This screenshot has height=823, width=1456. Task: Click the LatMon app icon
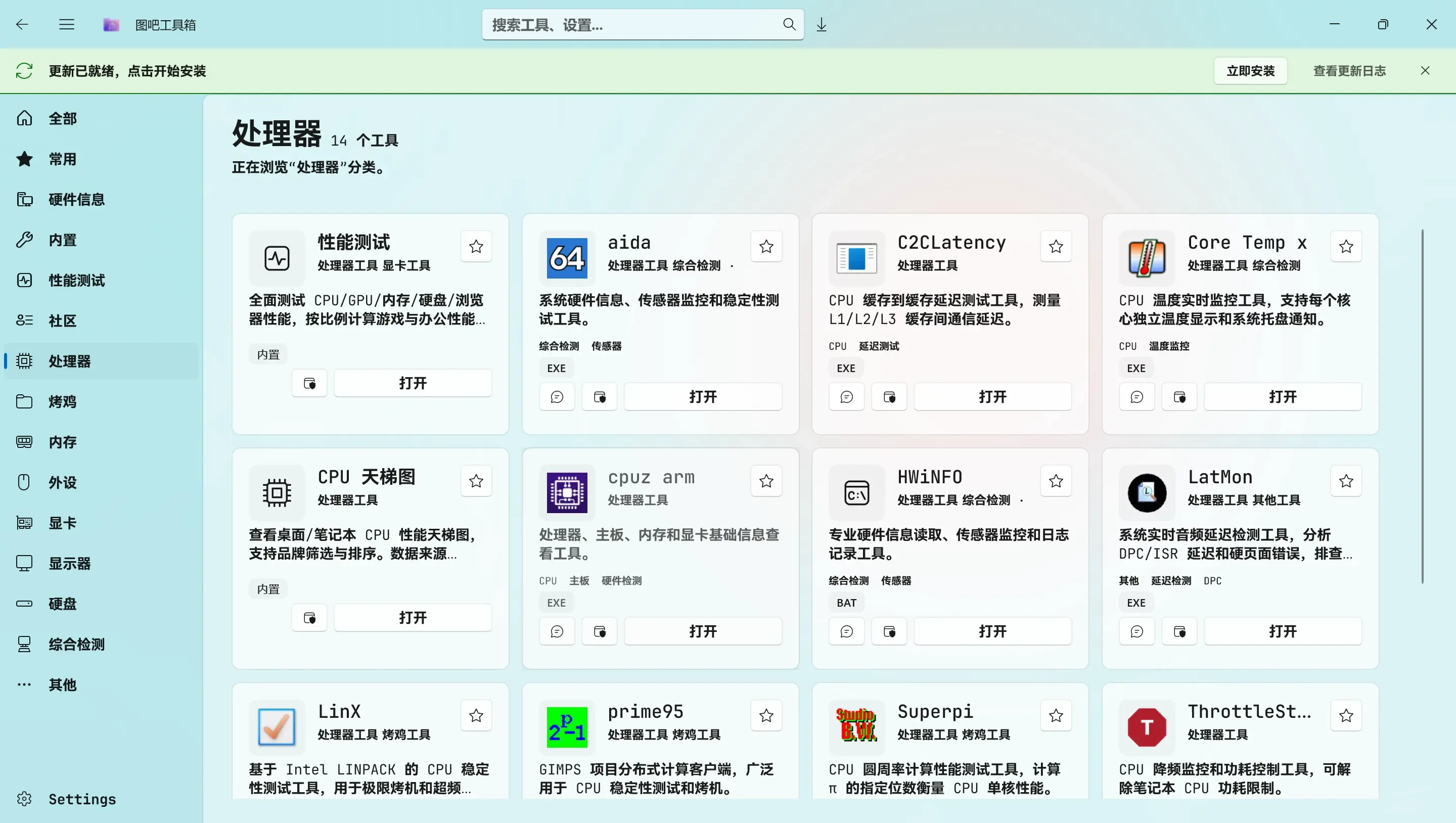tap(1147, 493)
